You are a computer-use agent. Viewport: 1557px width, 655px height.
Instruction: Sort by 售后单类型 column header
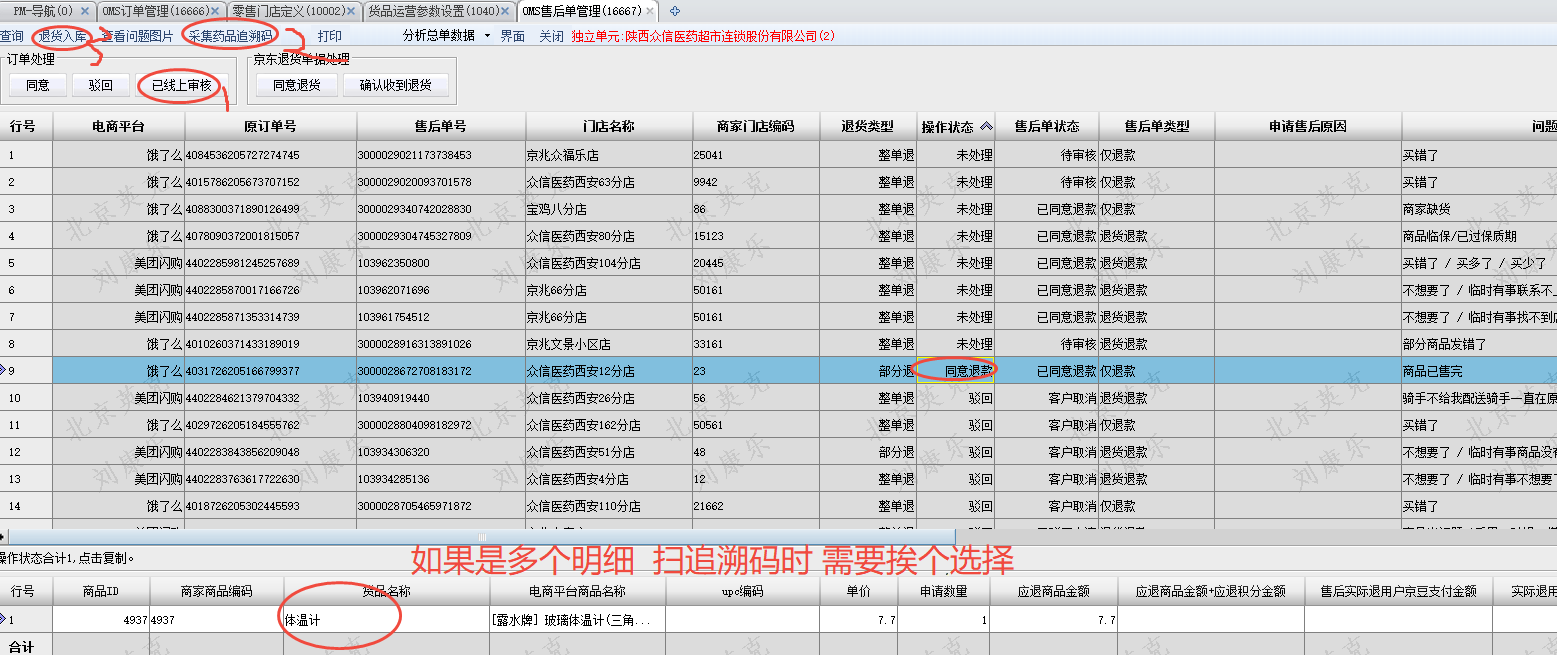(x=1157, y=127)
